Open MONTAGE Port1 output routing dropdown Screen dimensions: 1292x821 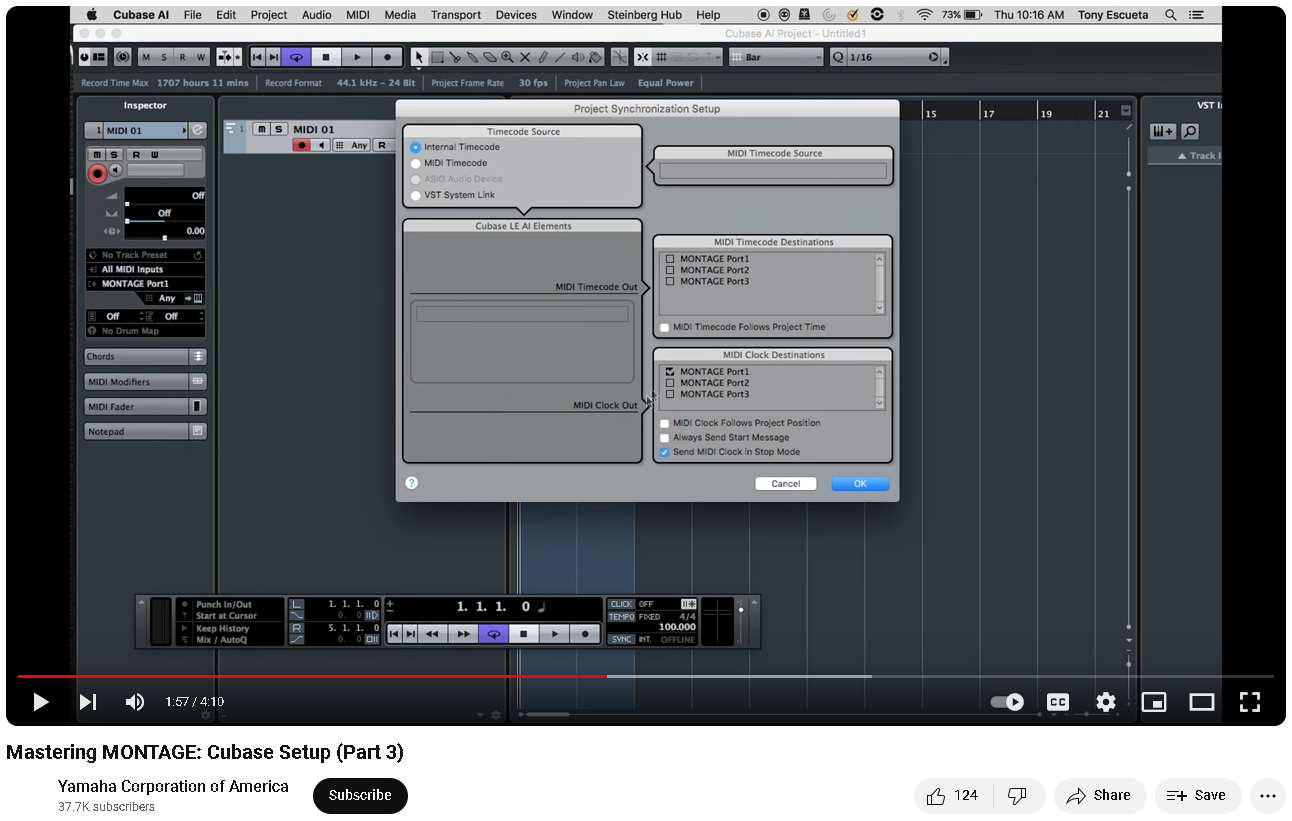145,284
